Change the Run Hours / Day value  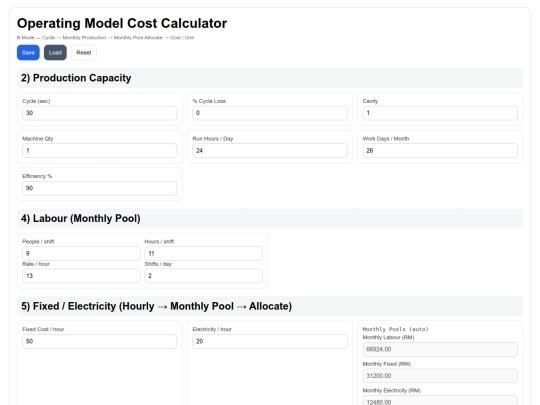[x=270, y=150]
